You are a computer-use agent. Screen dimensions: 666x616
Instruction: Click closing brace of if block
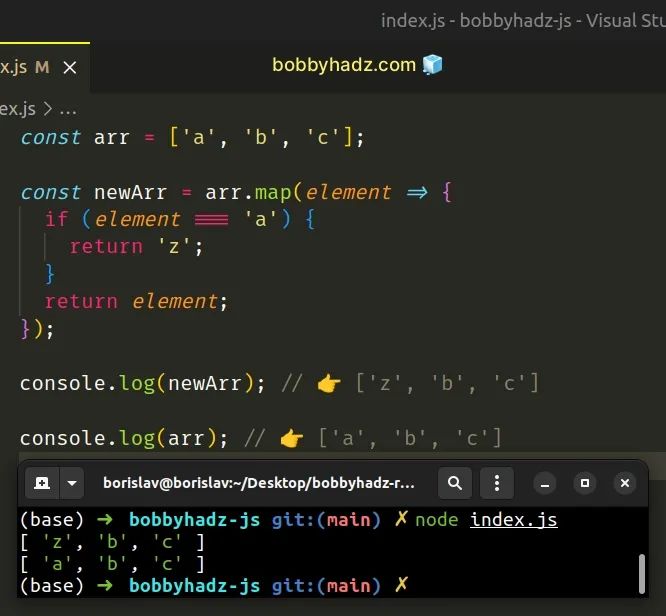coord(50,274)
